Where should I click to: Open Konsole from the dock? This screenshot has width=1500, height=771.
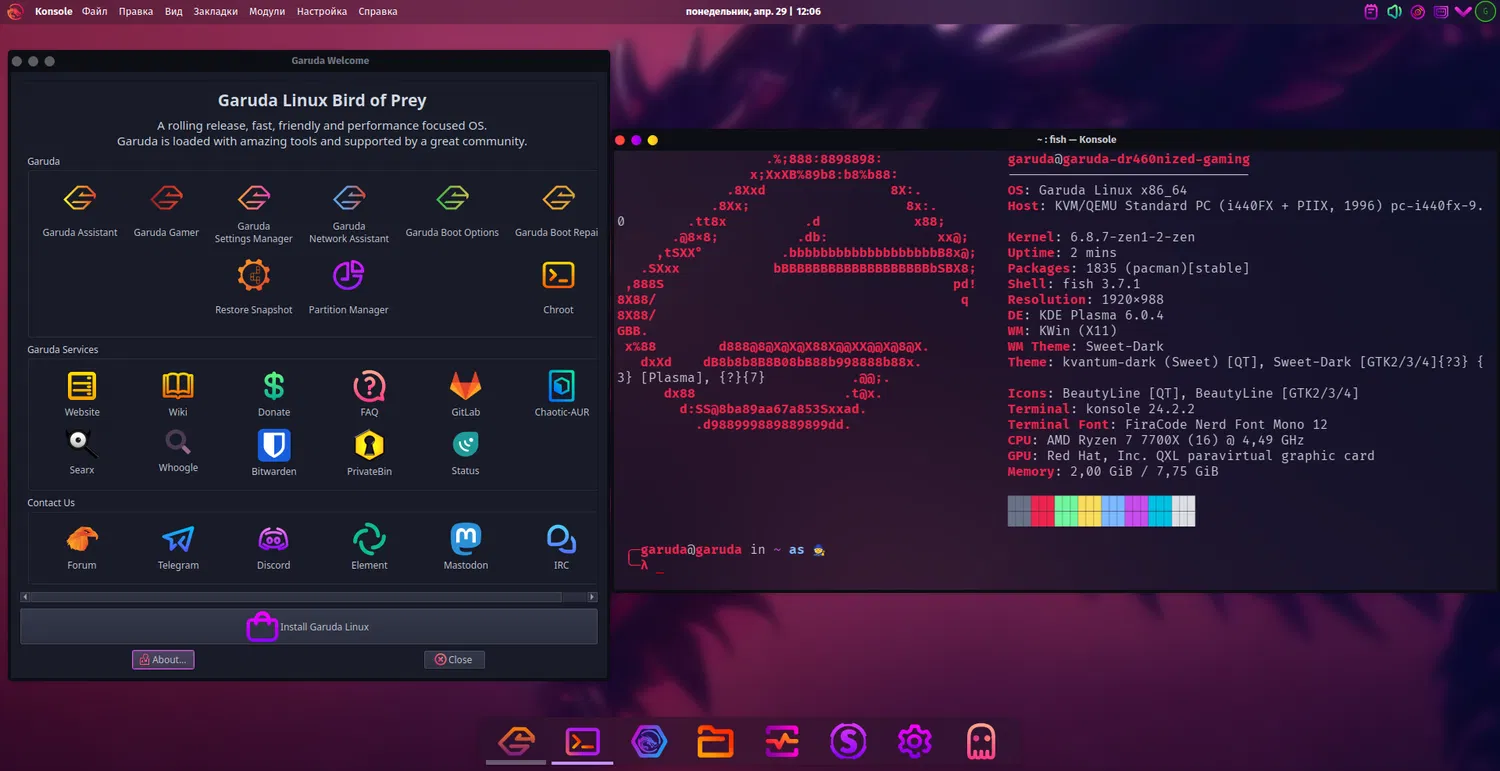click(x=582, y=742)
